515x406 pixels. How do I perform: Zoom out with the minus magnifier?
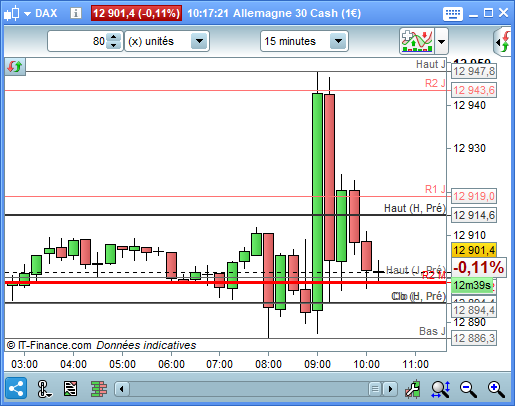468,389
